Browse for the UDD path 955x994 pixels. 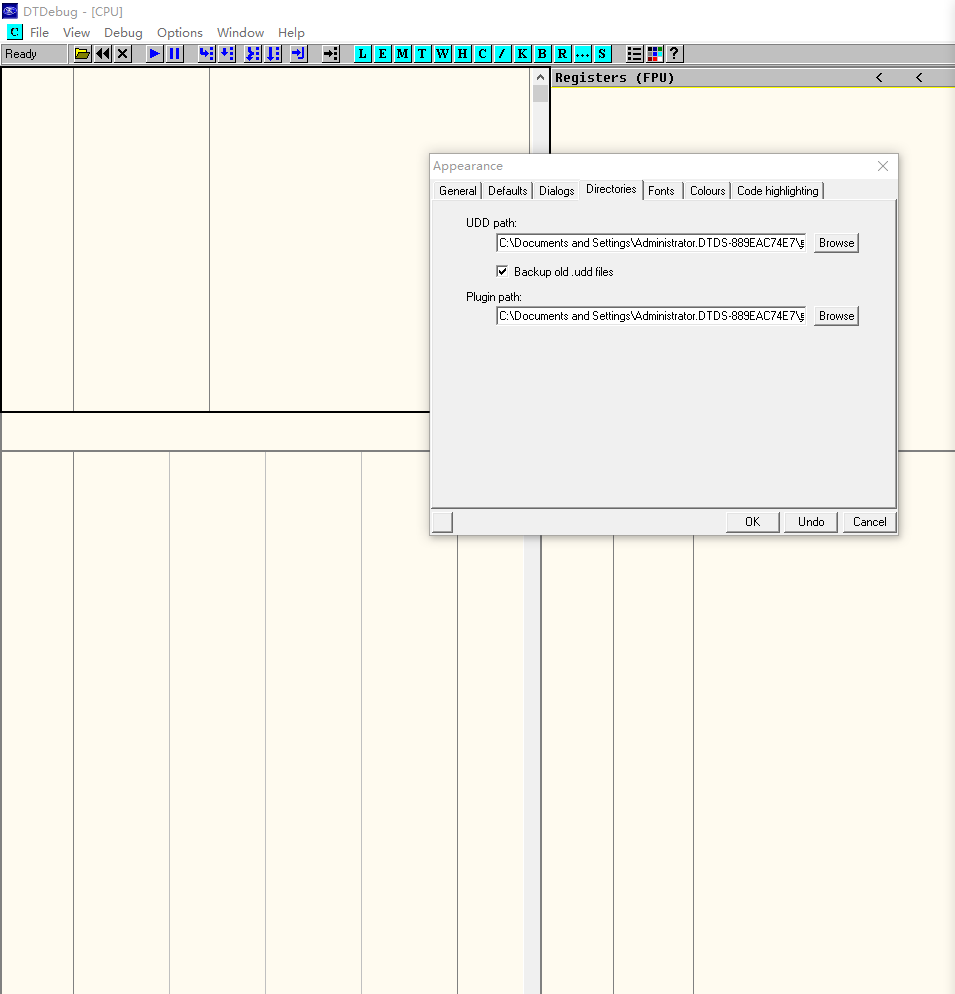pyautogui.click(x=836, y=243)
